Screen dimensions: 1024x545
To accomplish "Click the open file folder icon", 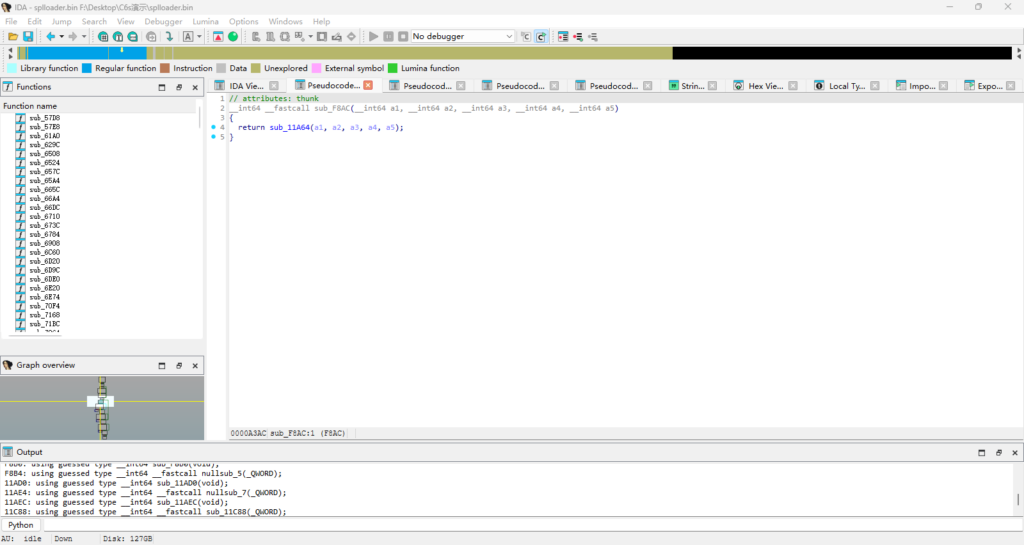I will click(x=12, y=37).
